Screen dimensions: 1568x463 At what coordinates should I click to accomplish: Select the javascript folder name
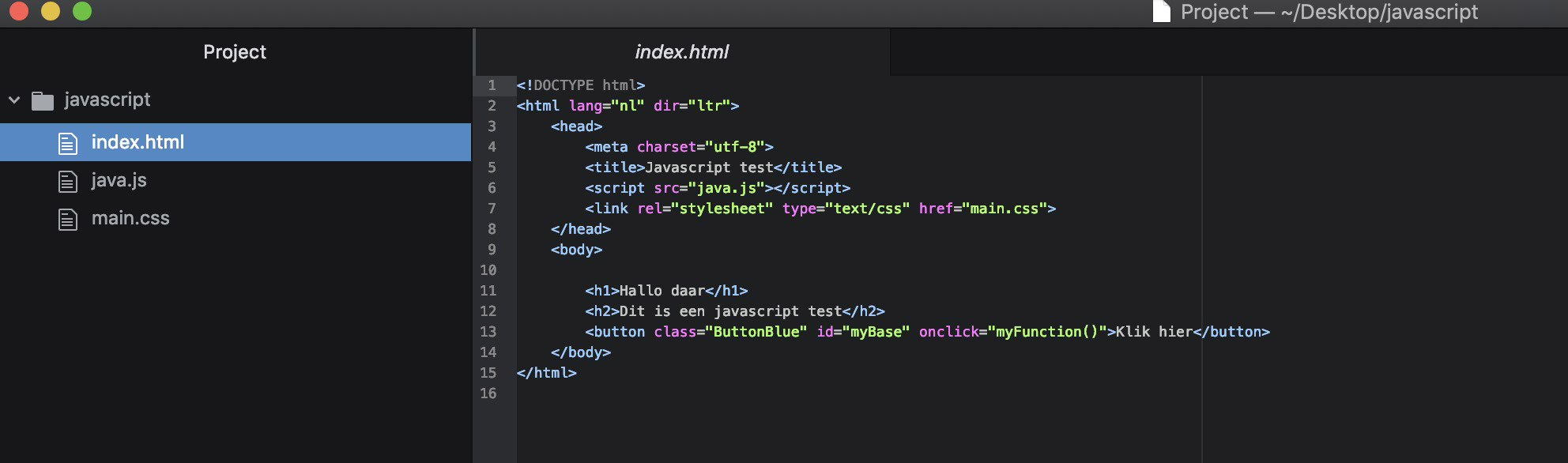[x=107, y=100]
